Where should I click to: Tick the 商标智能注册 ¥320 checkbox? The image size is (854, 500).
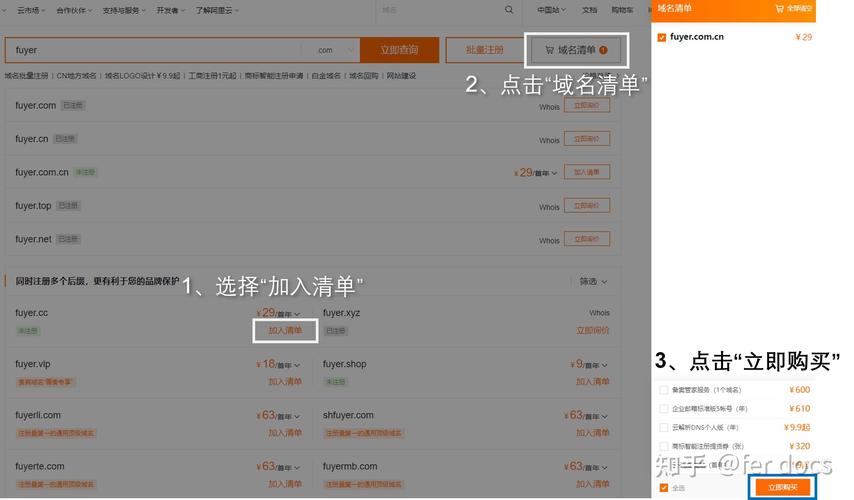tap(663, 446)
